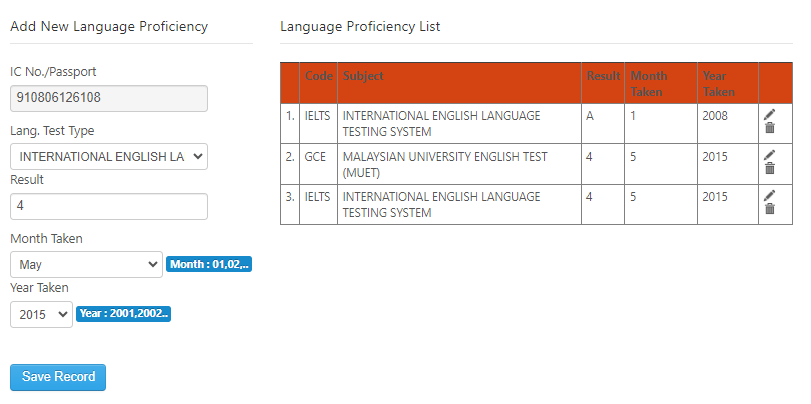Click the Code column header
The width and height of the screenshot is (811, 404).
(x=319, y=76)
